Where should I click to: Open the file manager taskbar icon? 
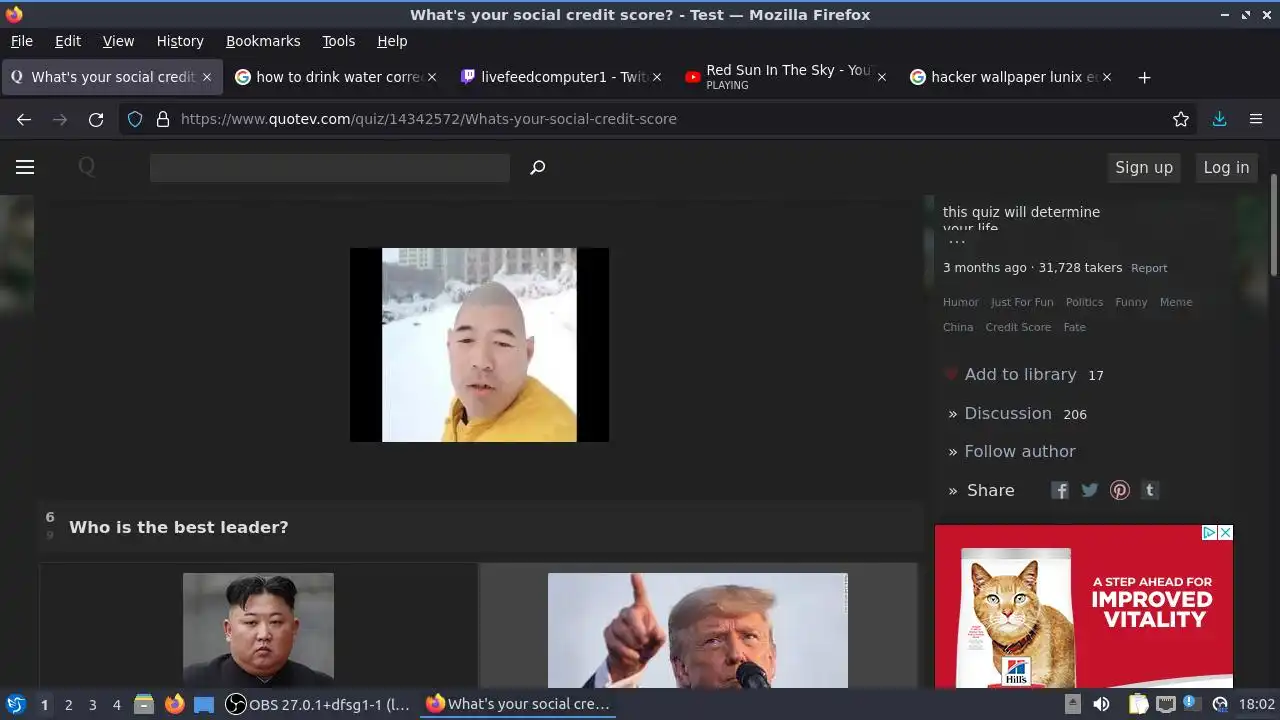pos(144,704)
